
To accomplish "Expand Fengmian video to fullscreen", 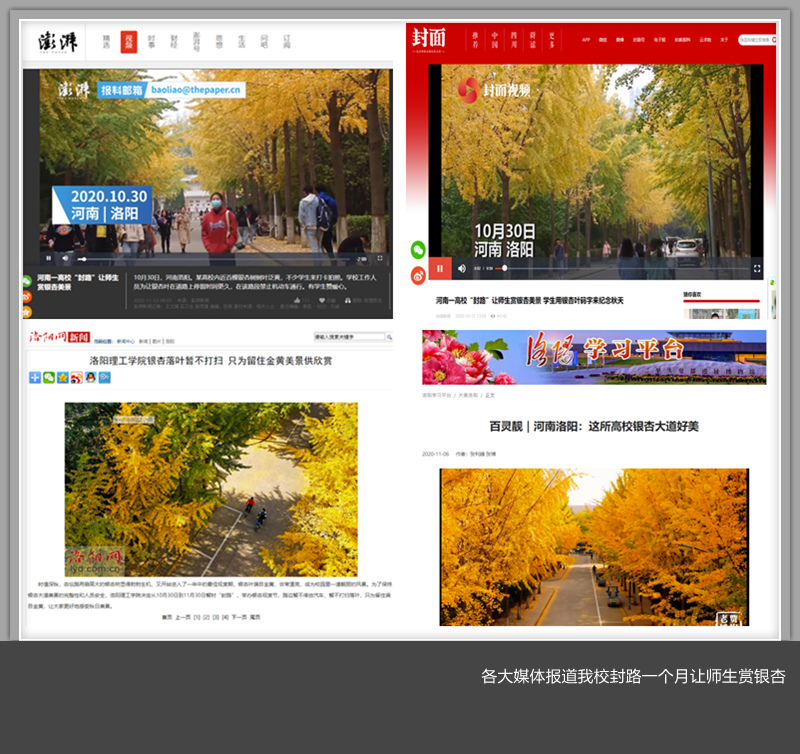I will coord(757,268).
